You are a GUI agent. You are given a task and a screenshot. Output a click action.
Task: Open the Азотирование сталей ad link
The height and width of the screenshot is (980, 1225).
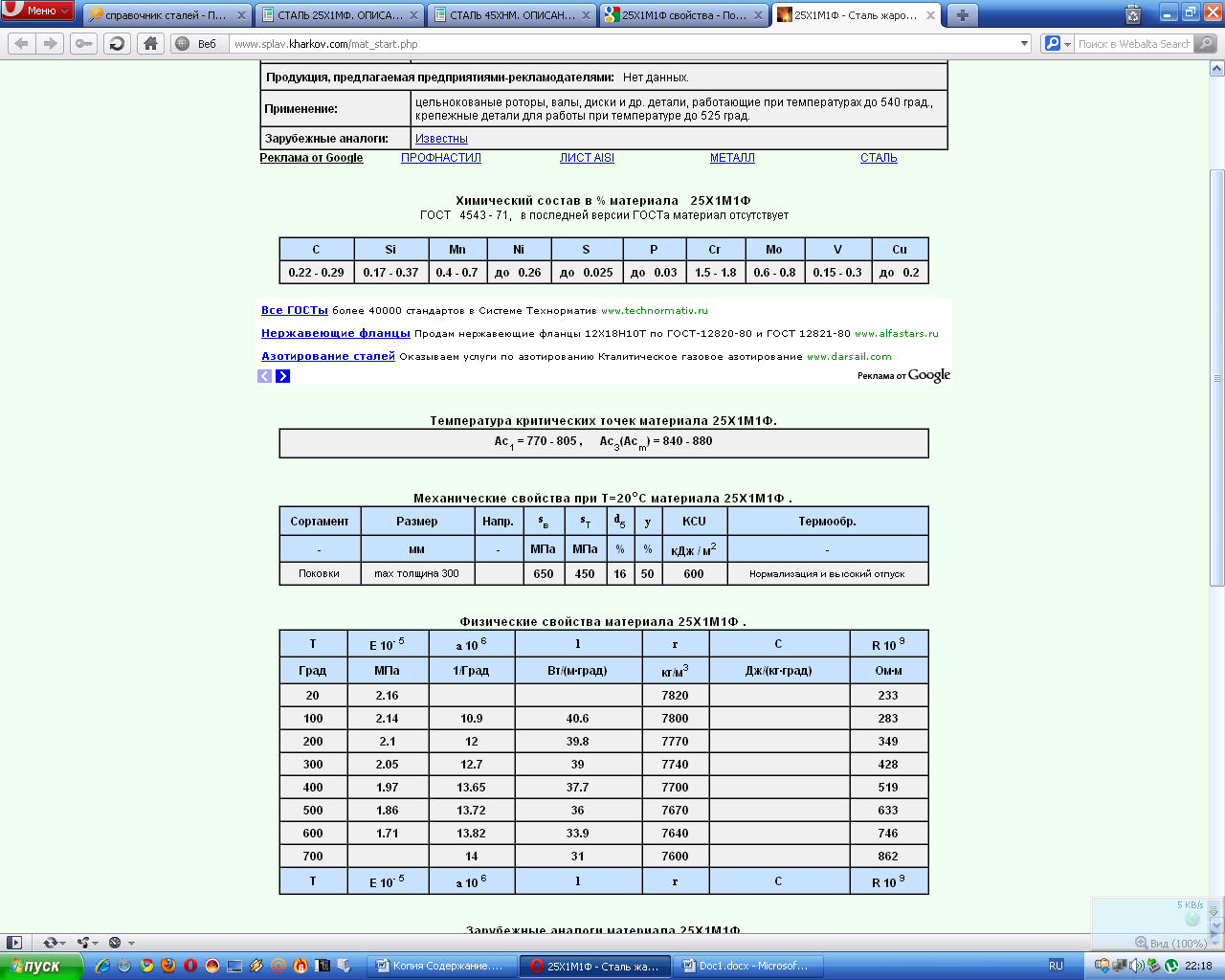point(328,356)
